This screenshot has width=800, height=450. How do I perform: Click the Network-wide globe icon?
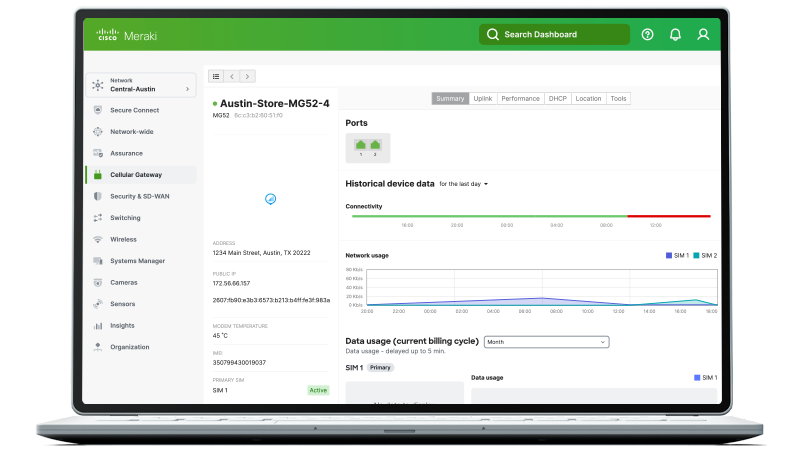pyautogui.click(x=98, y=132)
